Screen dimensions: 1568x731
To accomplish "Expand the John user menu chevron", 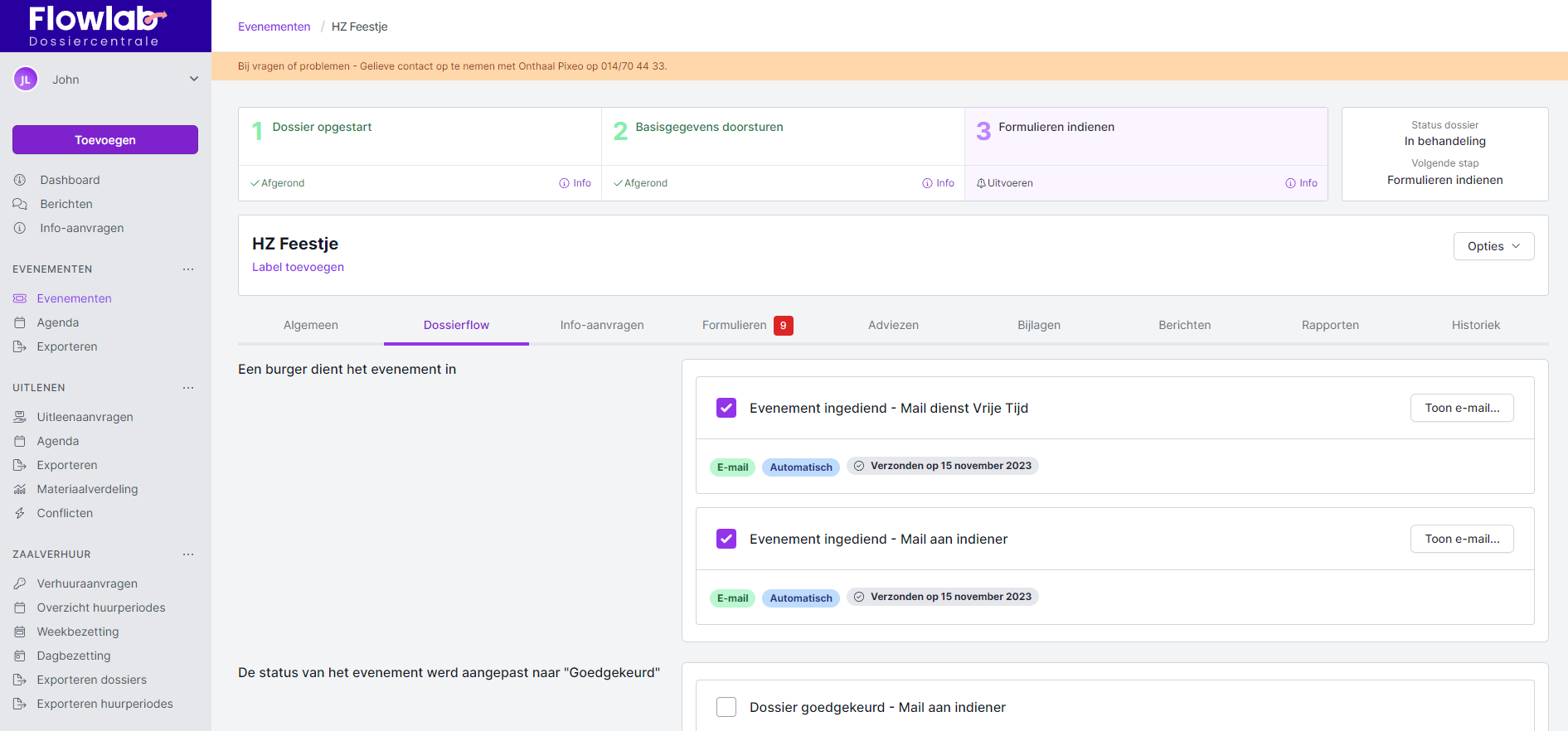I will click(x=194, y=80).
